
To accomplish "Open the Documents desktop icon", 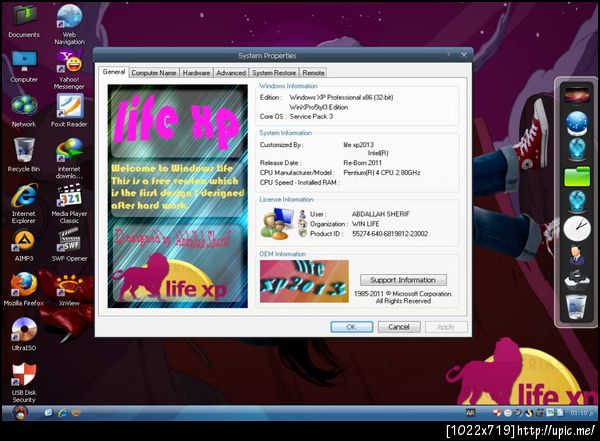I will tap(24, 21).
